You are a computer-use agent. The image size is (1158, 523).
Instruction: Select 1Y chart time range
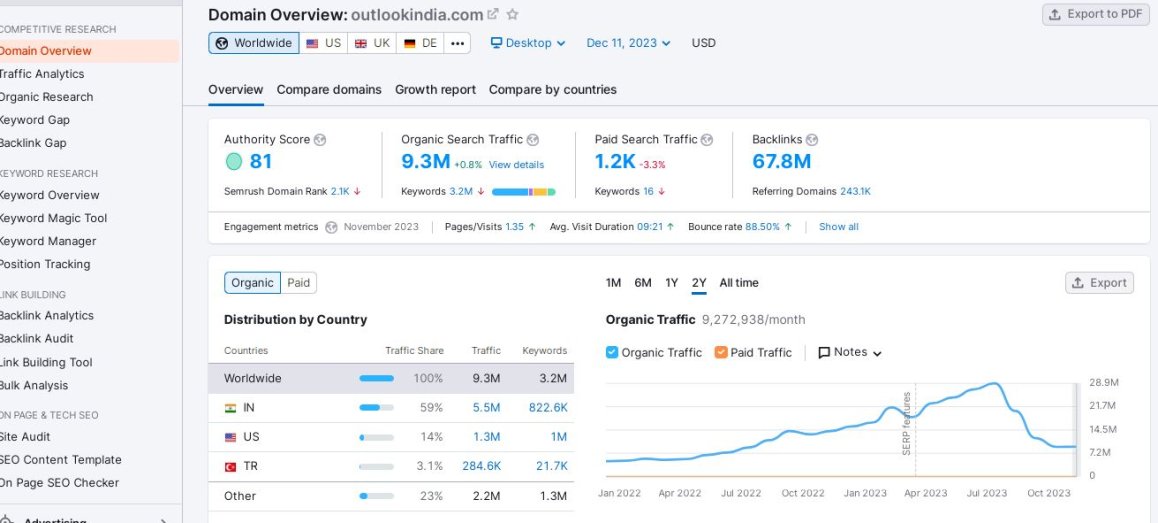(x=671, y=283)
